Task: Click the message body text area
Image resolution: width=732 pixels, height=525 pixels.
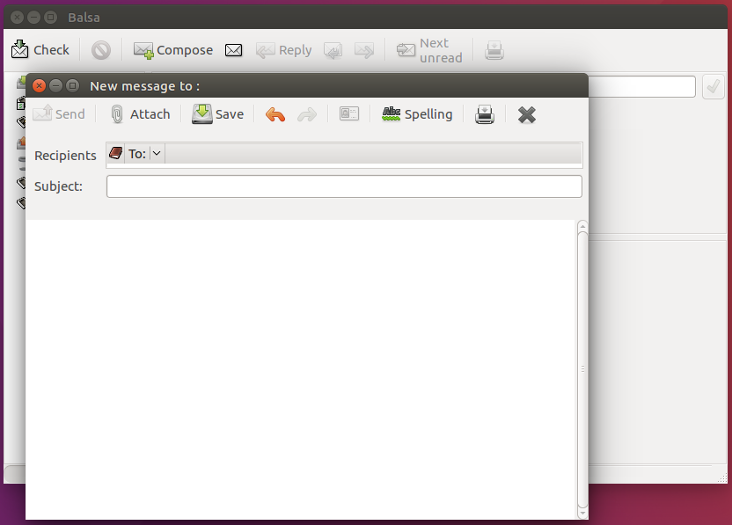Action: tap(301, 370)
